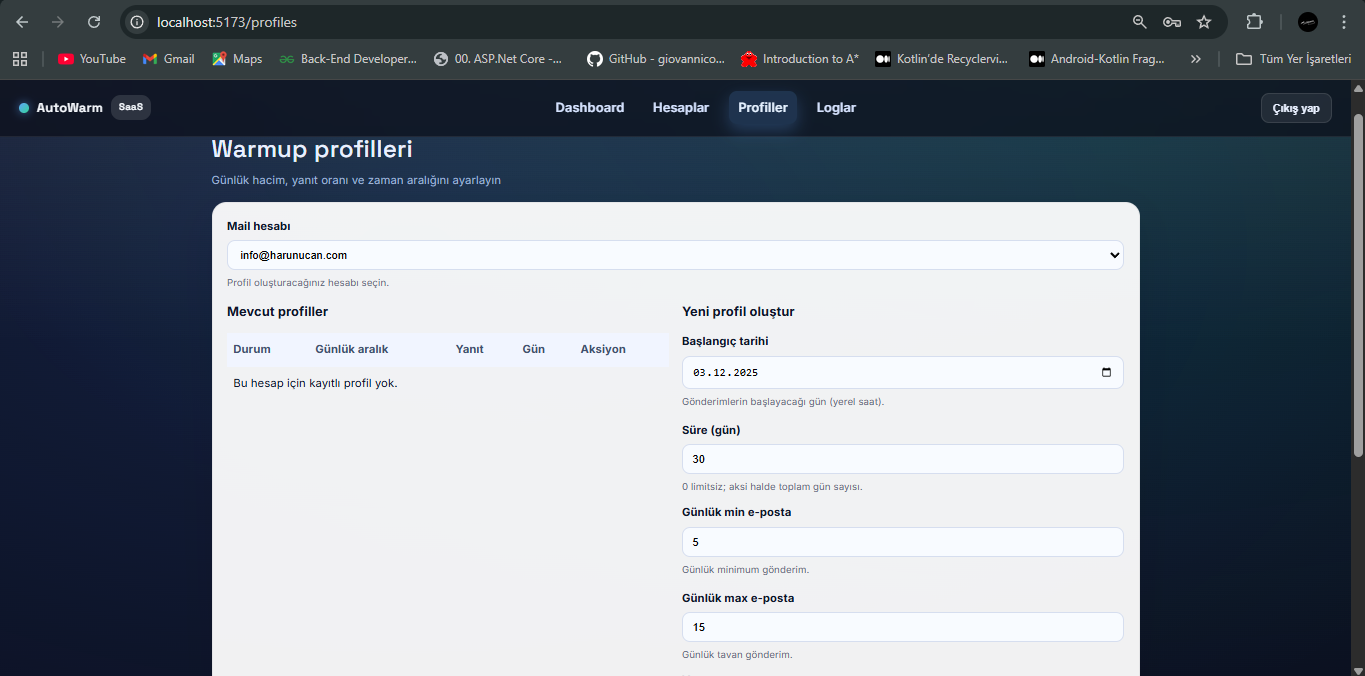
Task: Open the Loglar tab
Action: (x=836, y=108)
